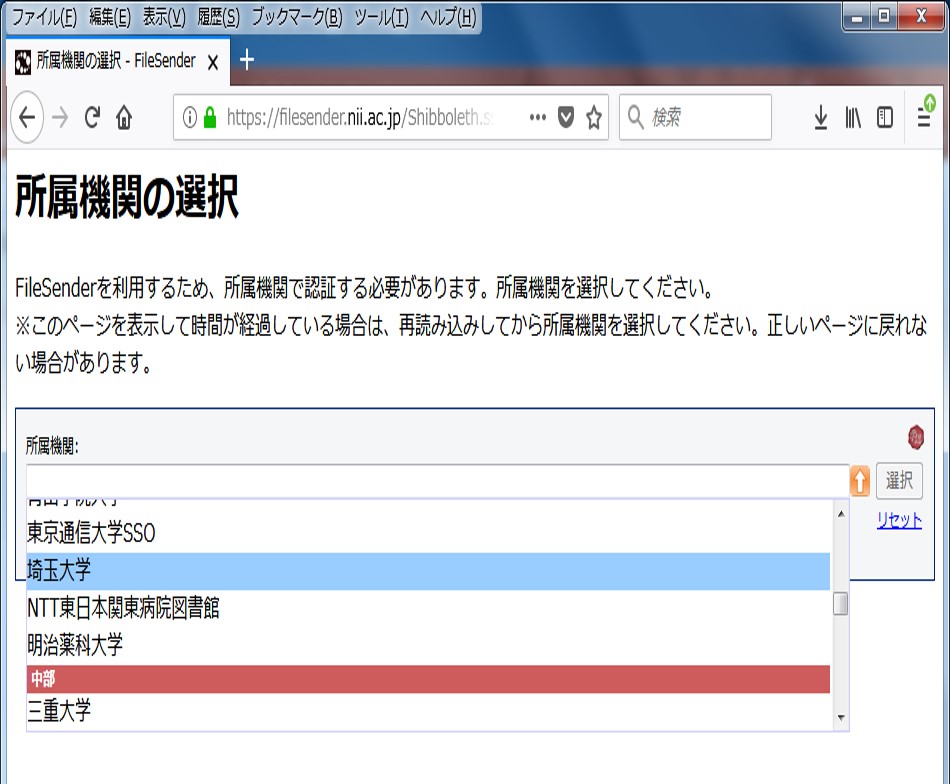The height and width of the screenshot is (784, 950).
Task: Select 東京通信大学SSO from the list
Action: [x=428, y=533]
